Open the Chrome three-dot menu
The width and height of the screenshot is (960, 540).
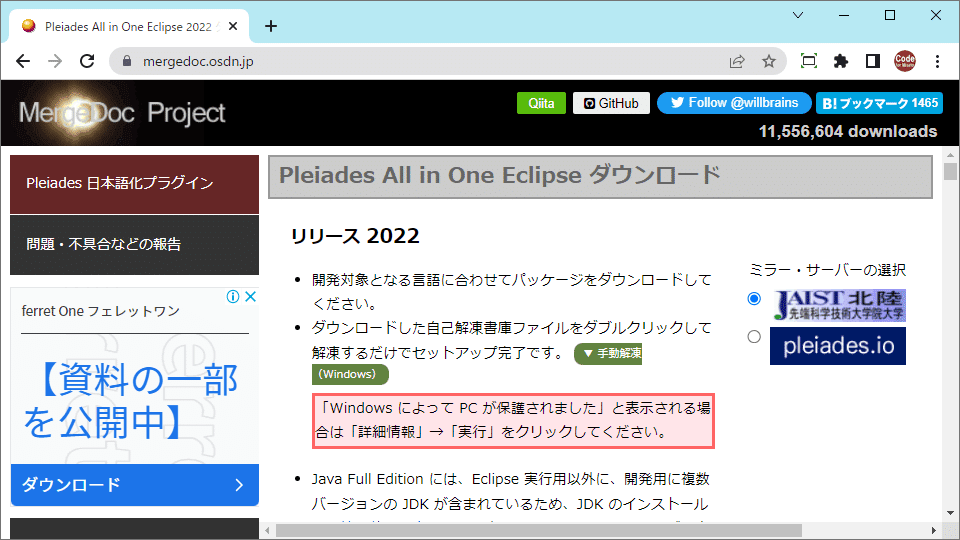[x=937, y=61]
